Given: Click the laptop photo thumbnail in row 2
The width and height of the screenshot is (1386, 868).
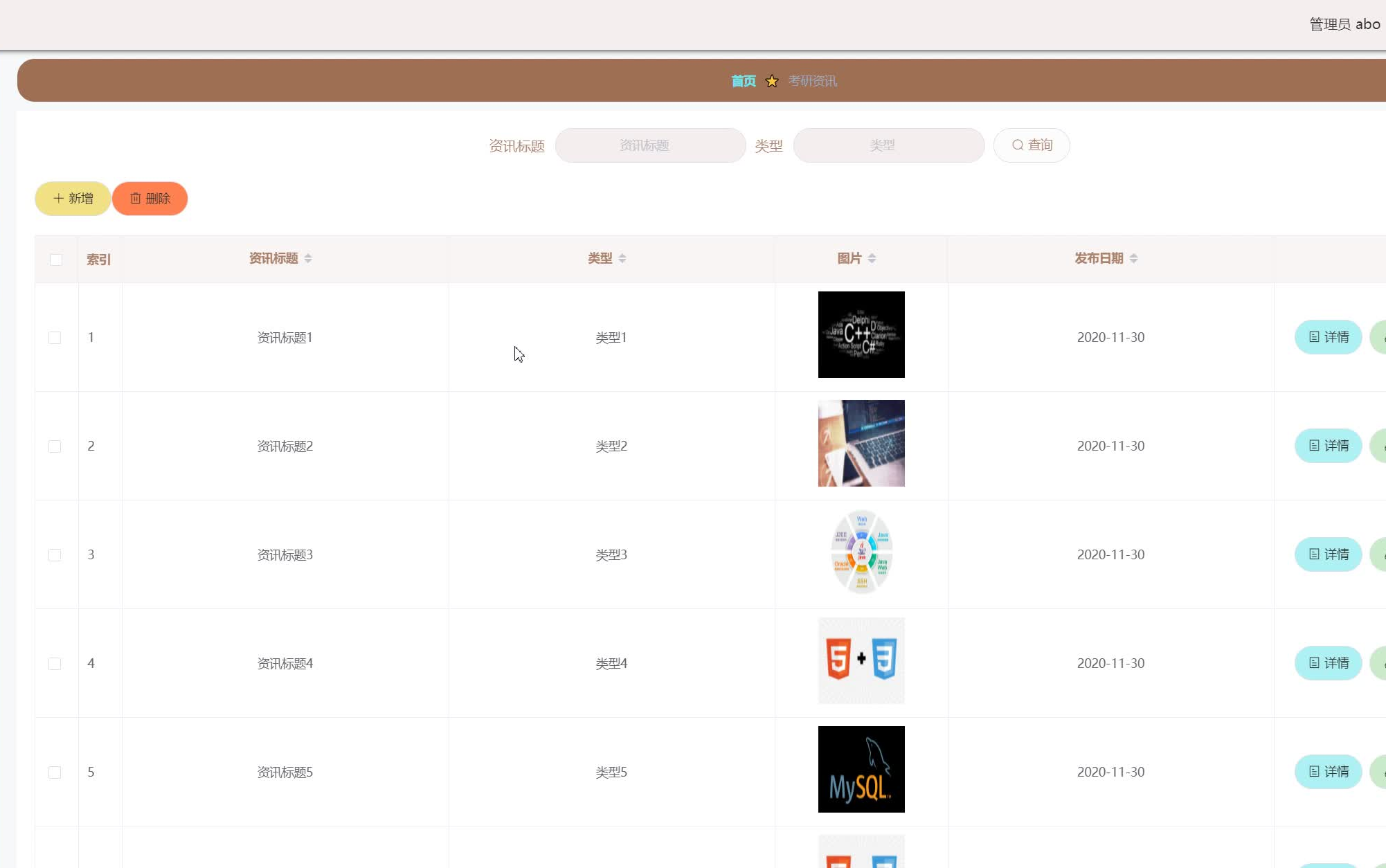Looking at the screenshot, I should [x=861, y=443].
